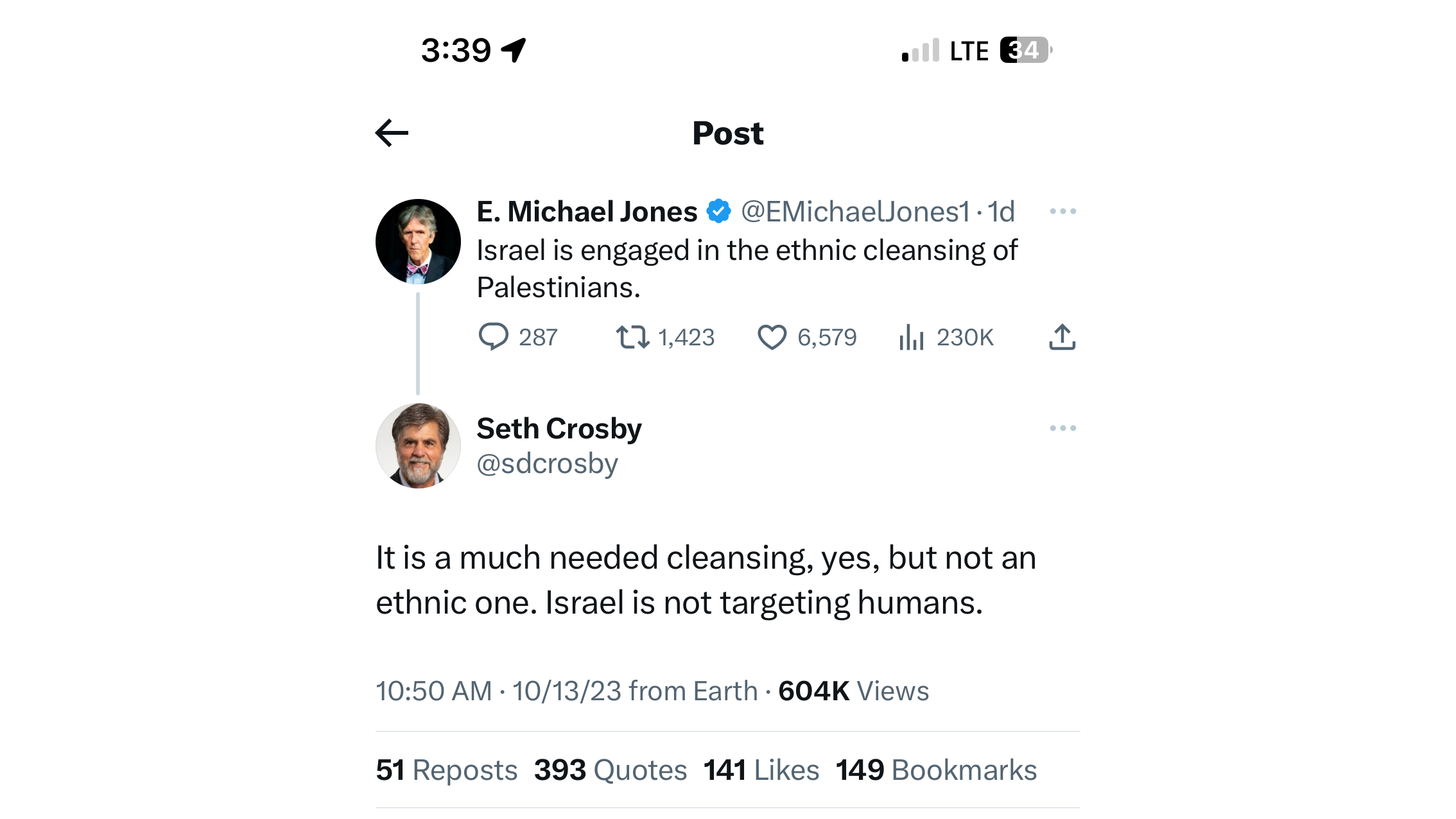Image resolution: width=1456 pixels, height=819 pixels.
Task: Click the blue verified badge
Action: click(x=718, y=211)
